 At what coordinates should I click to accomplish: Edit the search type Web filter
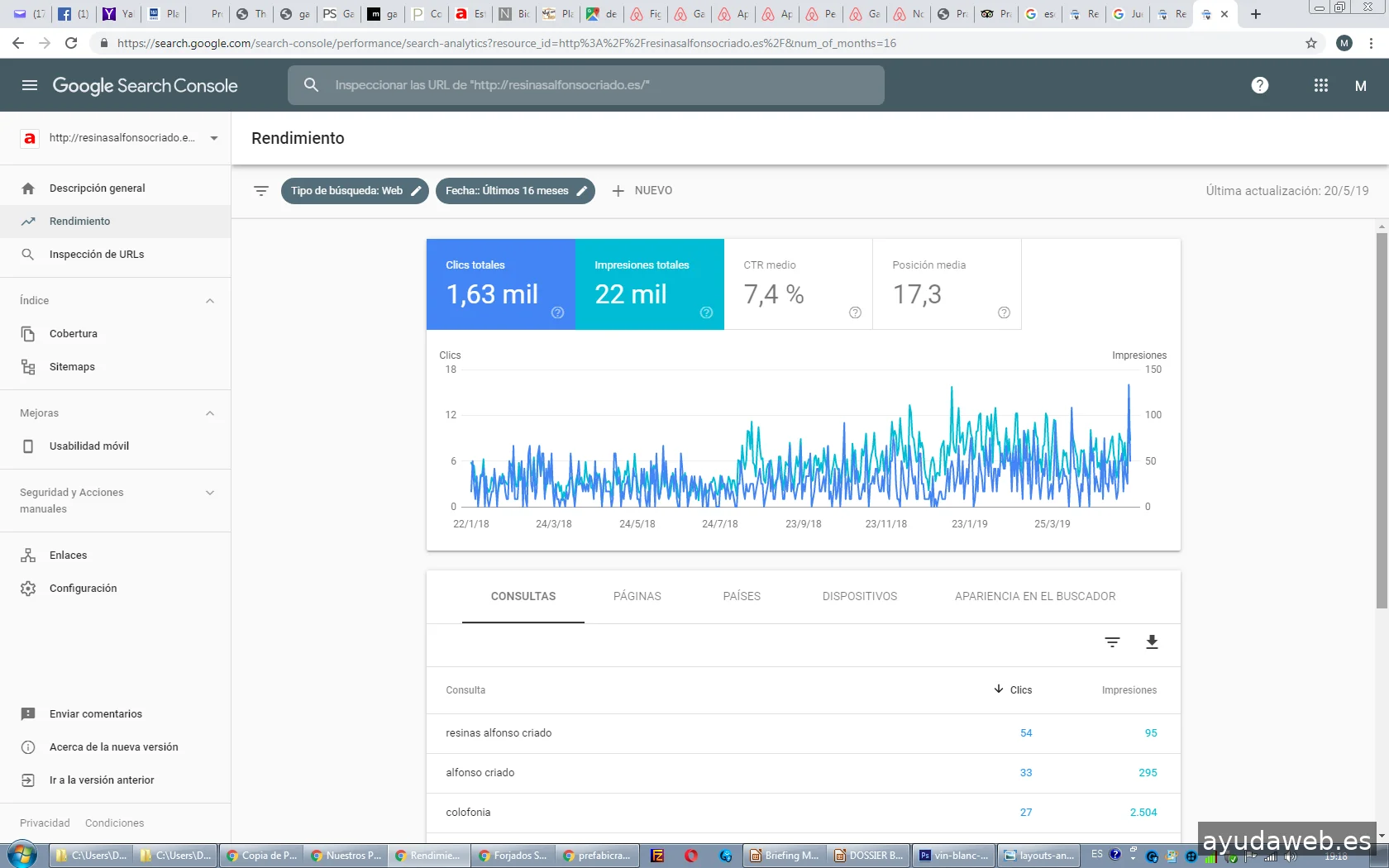[355, 191]
